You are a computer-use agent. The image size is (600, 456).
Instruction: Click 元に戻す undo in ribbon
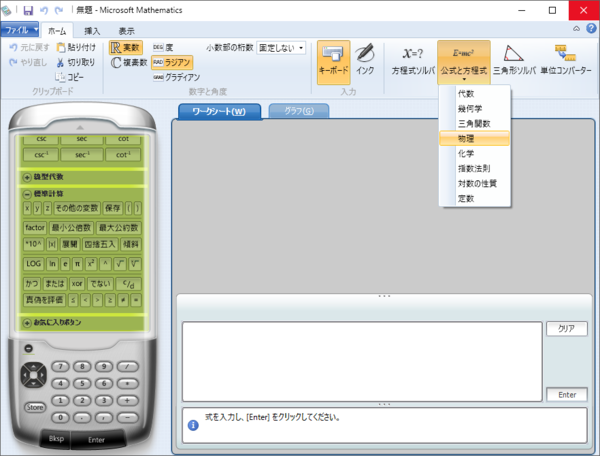(x=29, y=47)
